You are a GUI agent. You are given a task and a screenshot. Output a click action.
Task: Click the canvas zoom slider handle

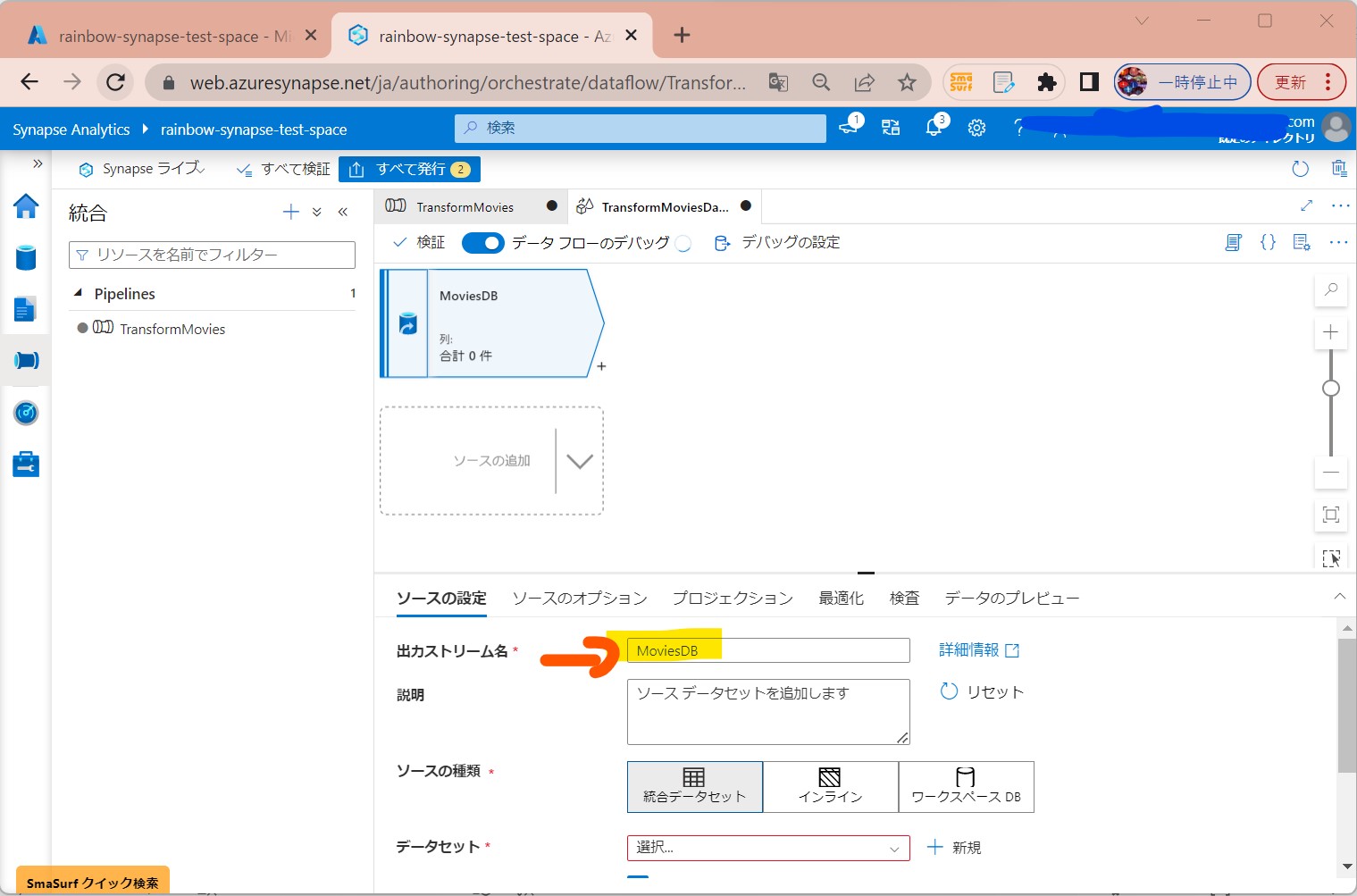click(1331, 388)
